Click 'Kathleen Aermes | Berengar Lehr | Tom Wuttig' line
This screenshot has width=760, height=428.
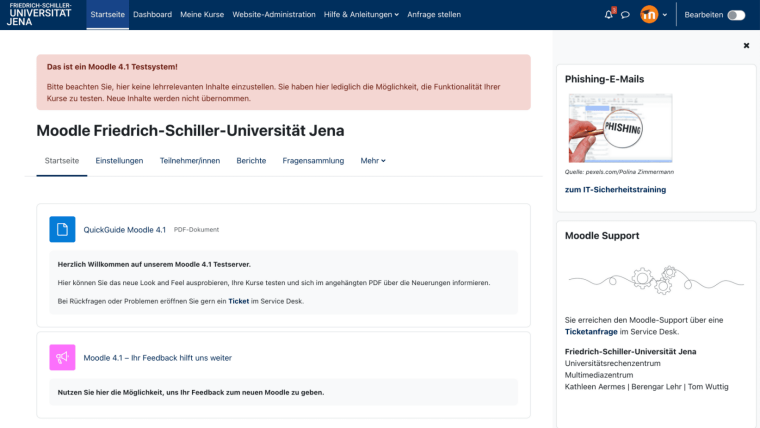[x=647, y=386]
